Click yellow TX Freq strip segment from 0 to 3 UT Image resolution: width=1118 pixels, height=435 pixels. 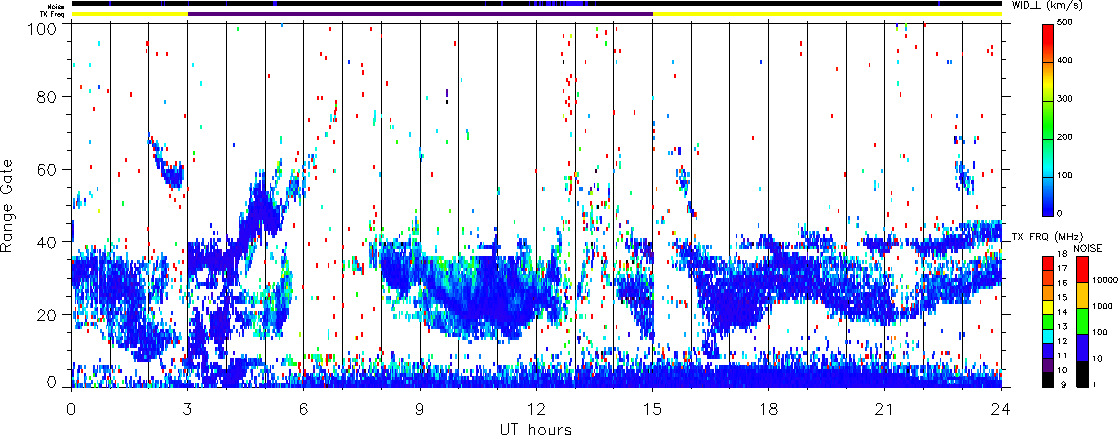point(130,14)
